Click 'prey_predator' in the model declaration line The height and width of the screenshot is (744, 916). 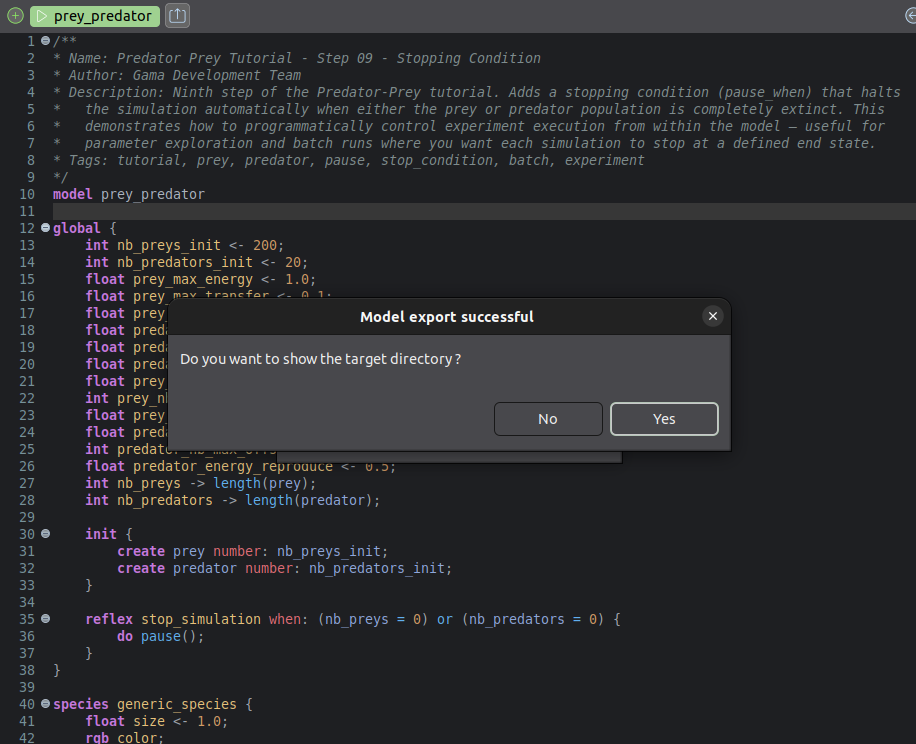tap(152, 194)
